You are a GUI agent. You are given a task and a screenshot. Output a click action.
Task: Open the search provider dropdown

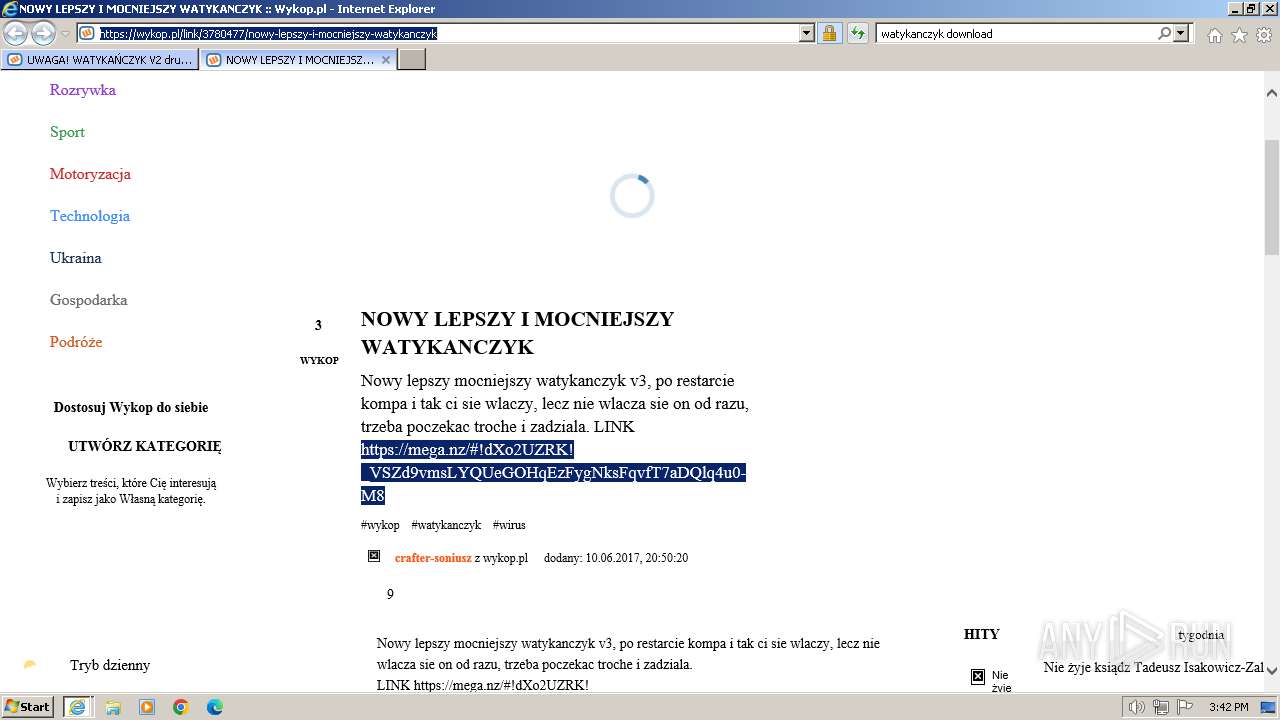pyautogui.click(x=1181, y=33)
